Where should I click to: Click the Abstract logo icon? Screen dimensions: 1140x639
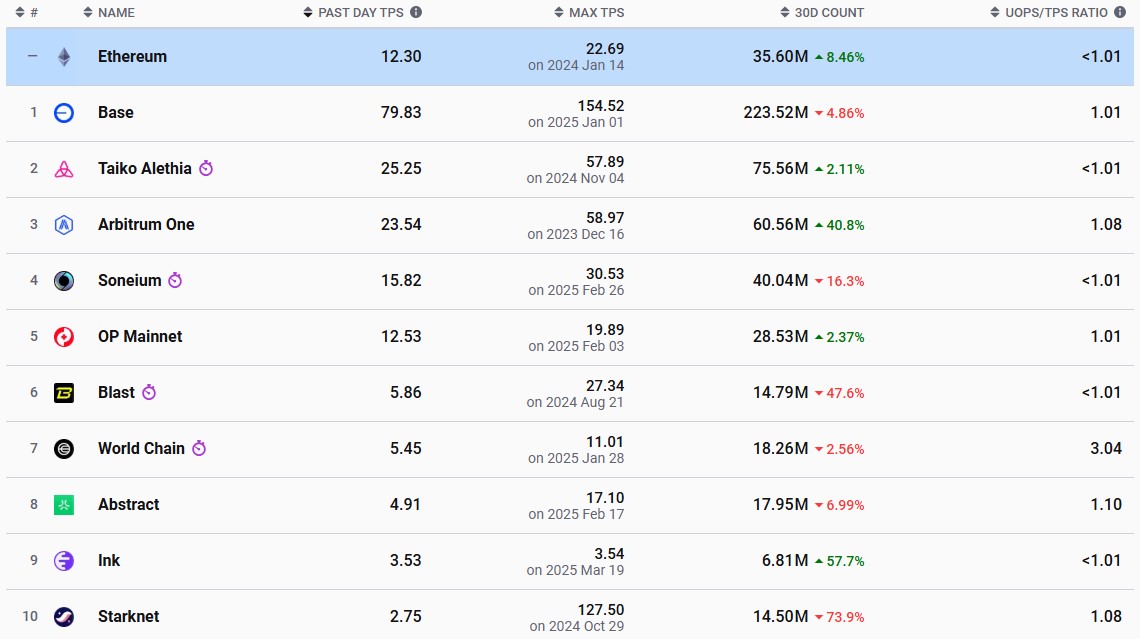pos(64,505)
